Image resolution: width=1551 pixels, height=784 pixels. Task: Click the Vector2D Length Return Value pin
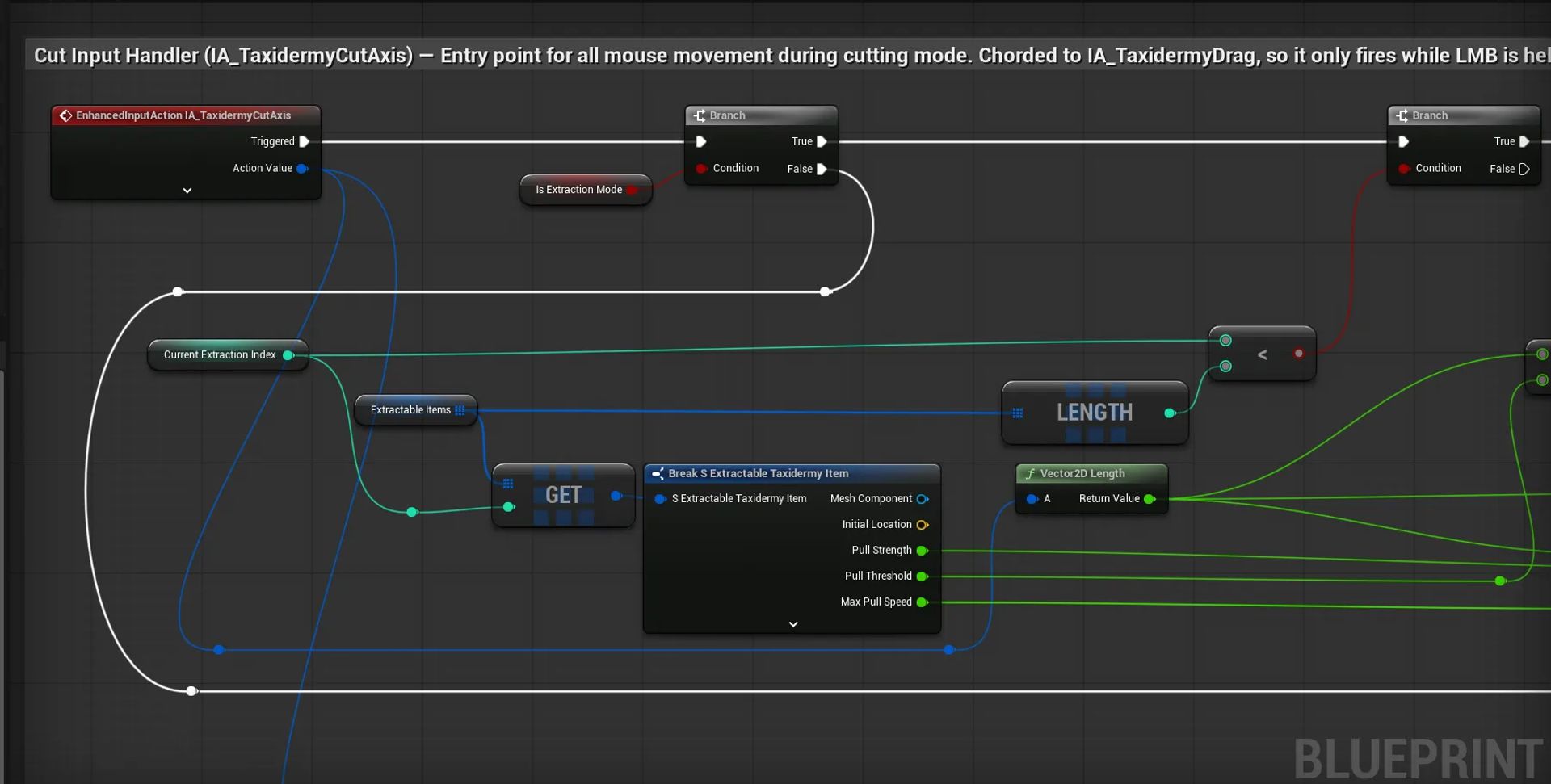click(1150, 499)
